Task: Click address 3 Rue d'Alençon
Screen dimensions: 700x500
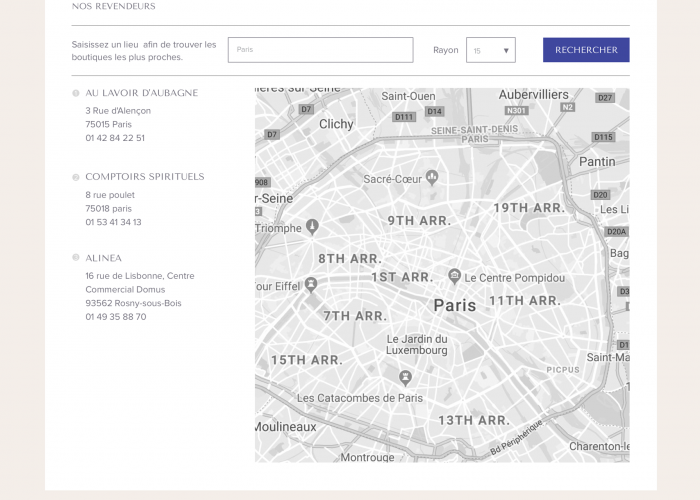Action: pyautogui.click(x=118, y=111)
